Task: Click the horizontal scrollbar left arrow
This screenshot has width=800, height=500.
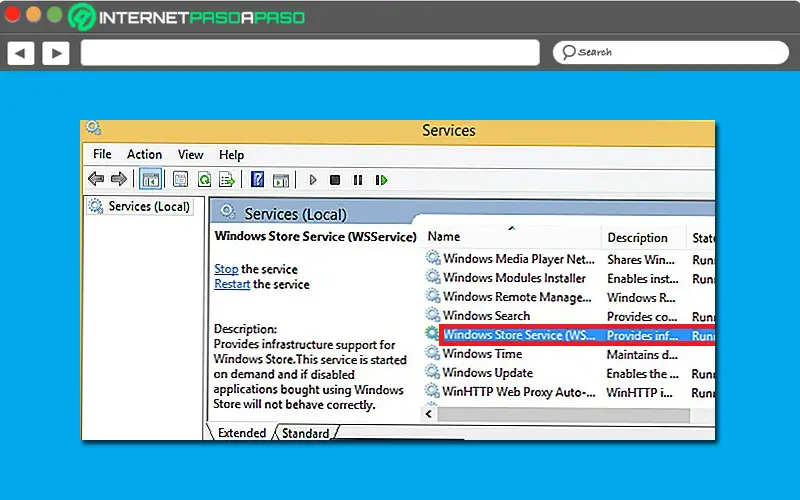Action: [429, 414]
